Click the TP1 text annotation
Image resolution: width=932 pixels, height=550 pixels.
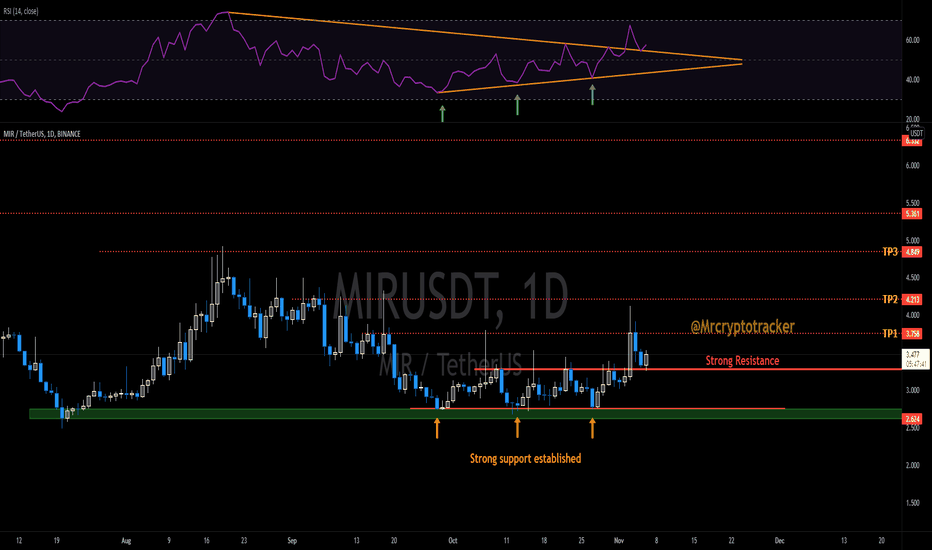click(x=890, y=334)
